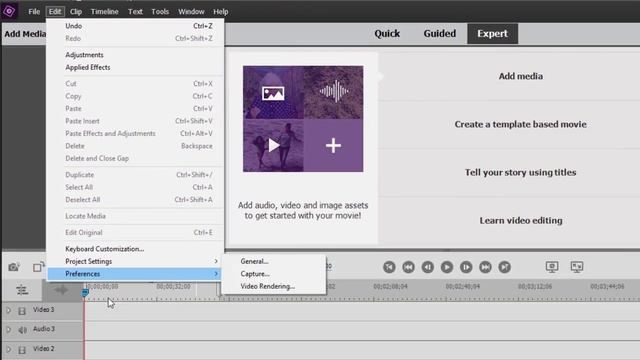Open the Help menu
Viewport: 640px width, 360px height.
click(x=221, y=11)
